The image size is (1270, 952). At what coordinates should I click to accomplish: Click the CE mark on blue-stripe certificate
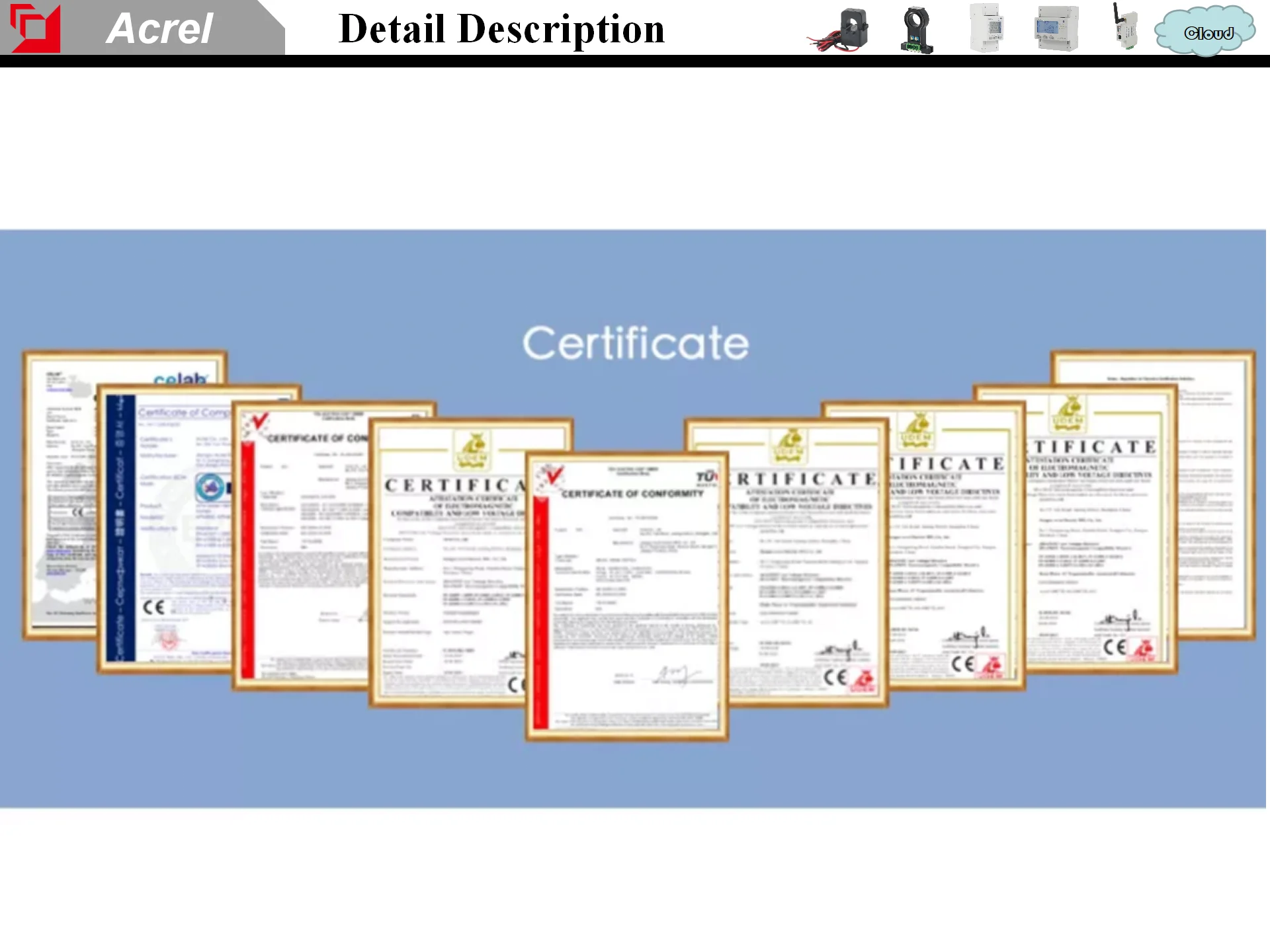click(153, 607)
